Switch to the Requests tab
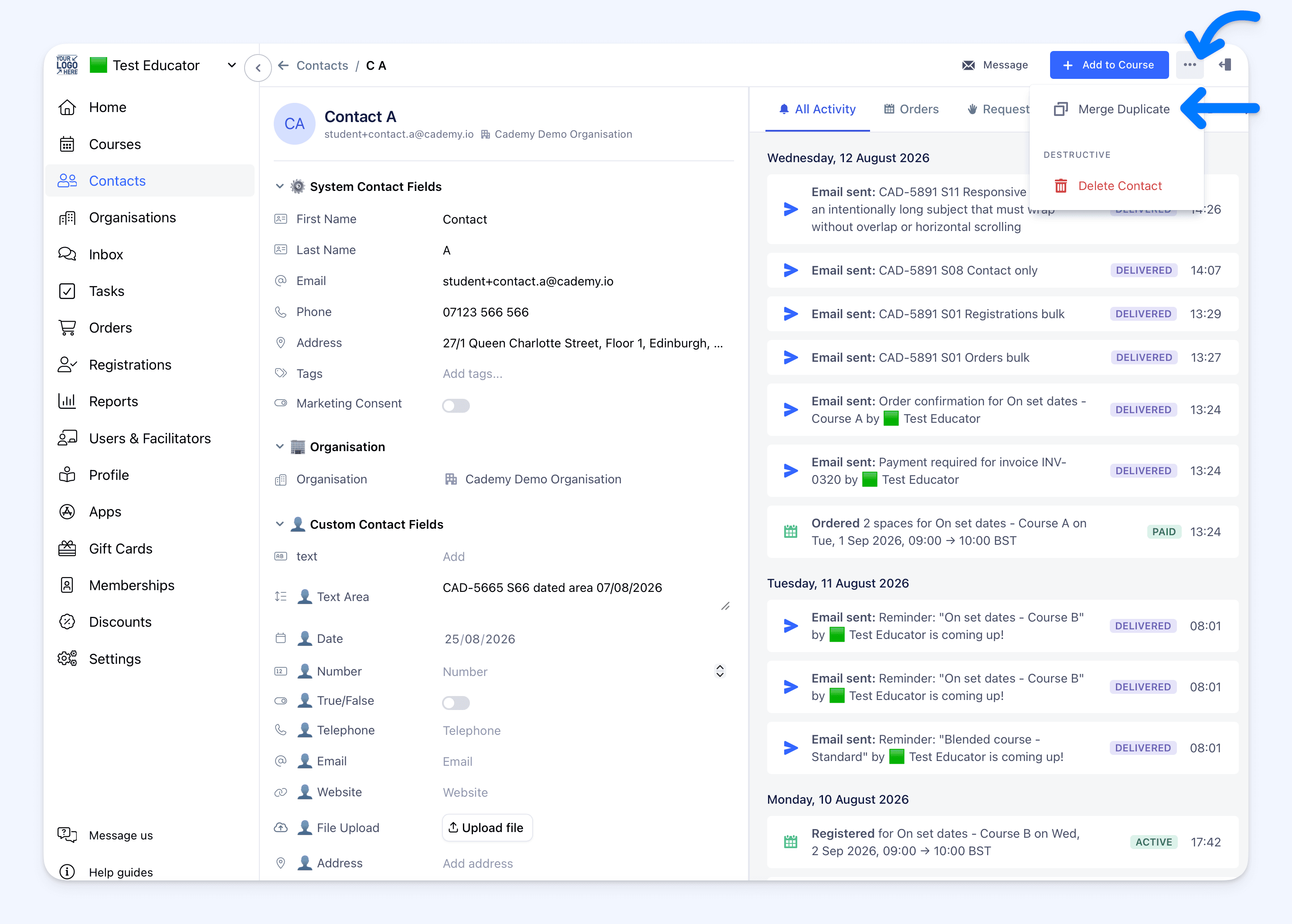 tap(999, 109)
